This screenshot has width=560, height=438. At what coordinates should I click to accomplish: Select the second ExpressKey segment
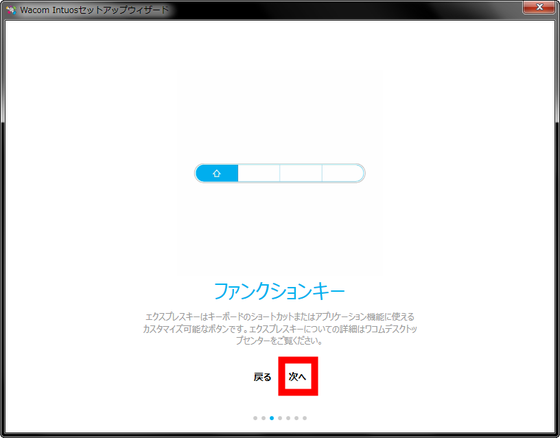[x=259, y=173]
